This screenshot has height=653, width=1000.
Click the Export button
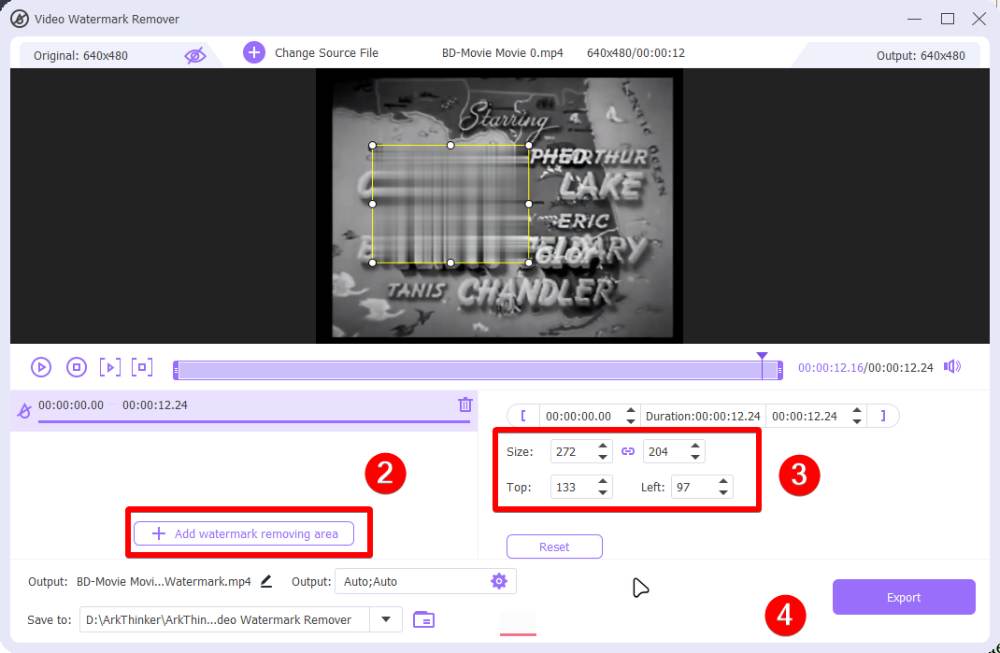pyautogui.click(x=904, y=597)
